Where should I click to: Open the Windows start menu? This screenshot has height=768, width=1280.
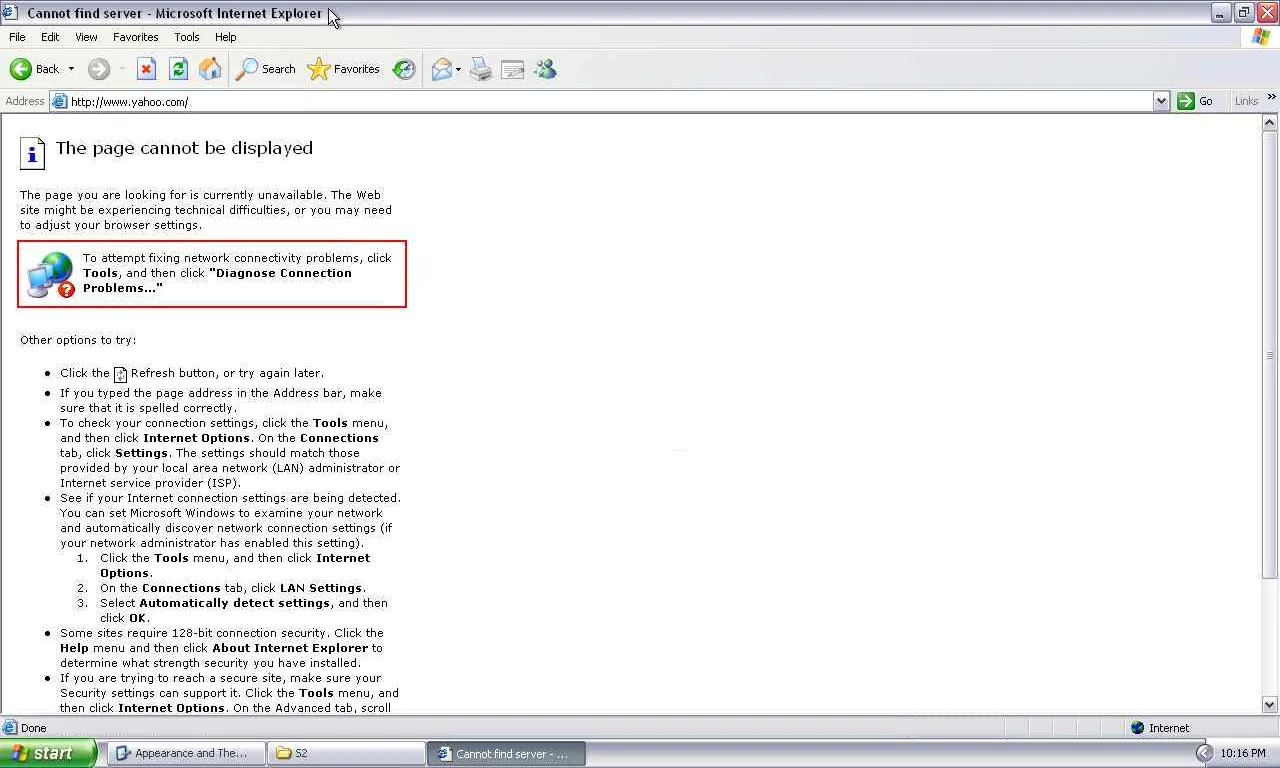coord(48,753)
